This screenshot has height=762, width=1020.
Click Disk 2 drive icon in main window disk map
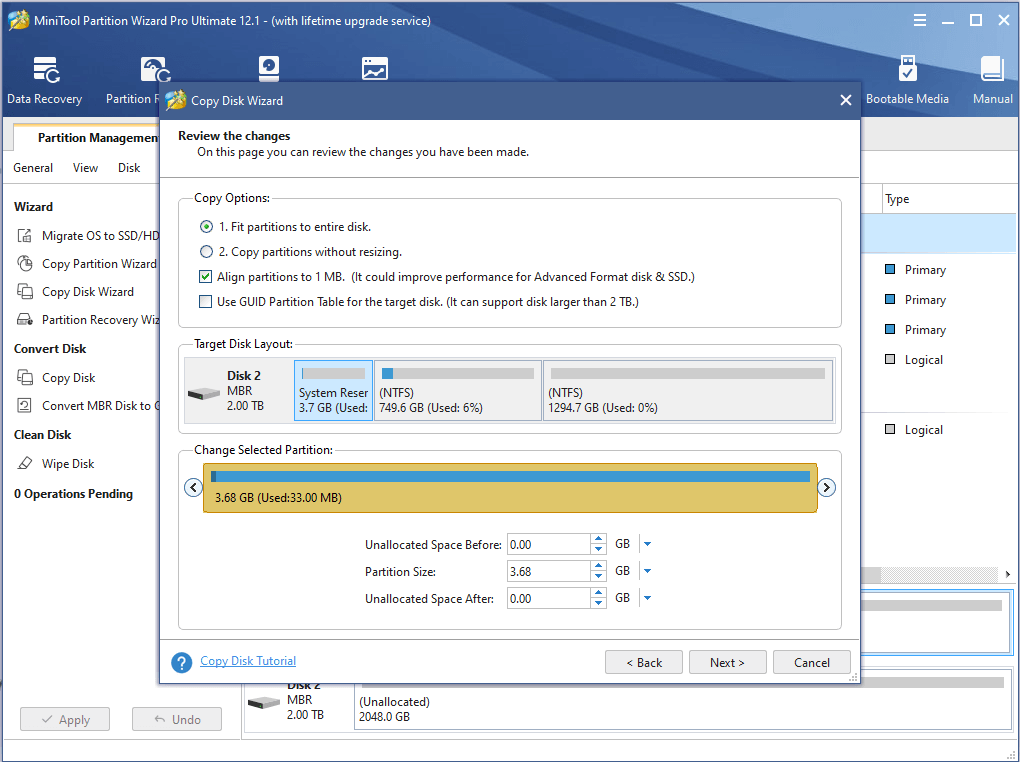(263, 703)
